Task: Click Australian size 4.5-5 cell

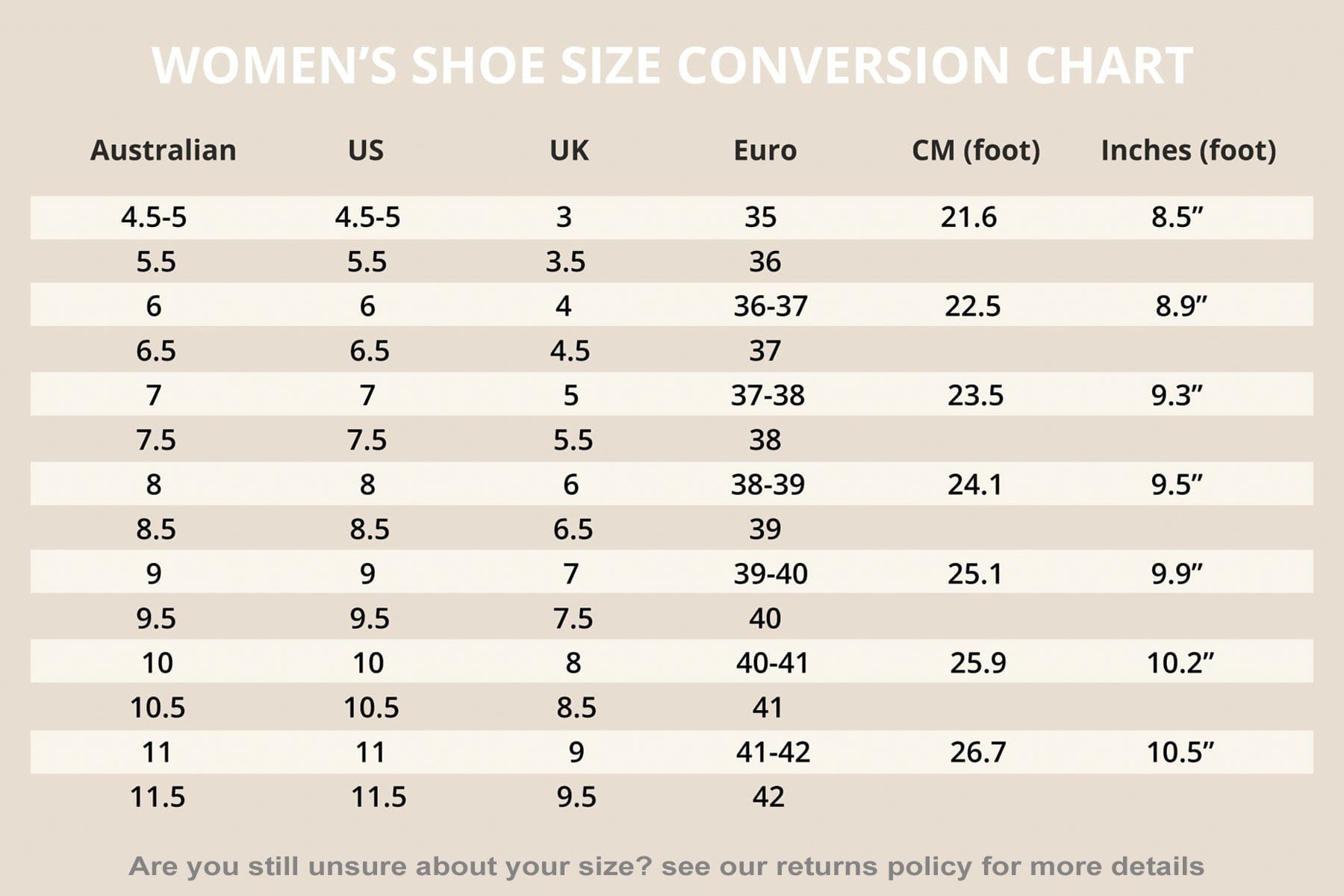Action: click(x=154, y=217)
